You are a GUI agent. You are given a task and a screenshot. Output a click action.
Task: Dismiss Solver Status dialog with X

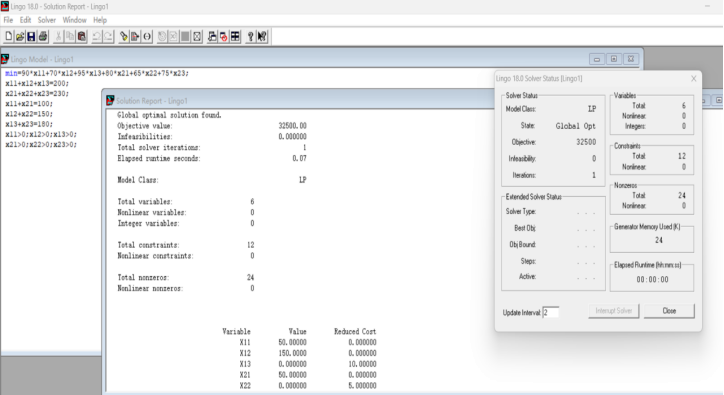point(694,79)
